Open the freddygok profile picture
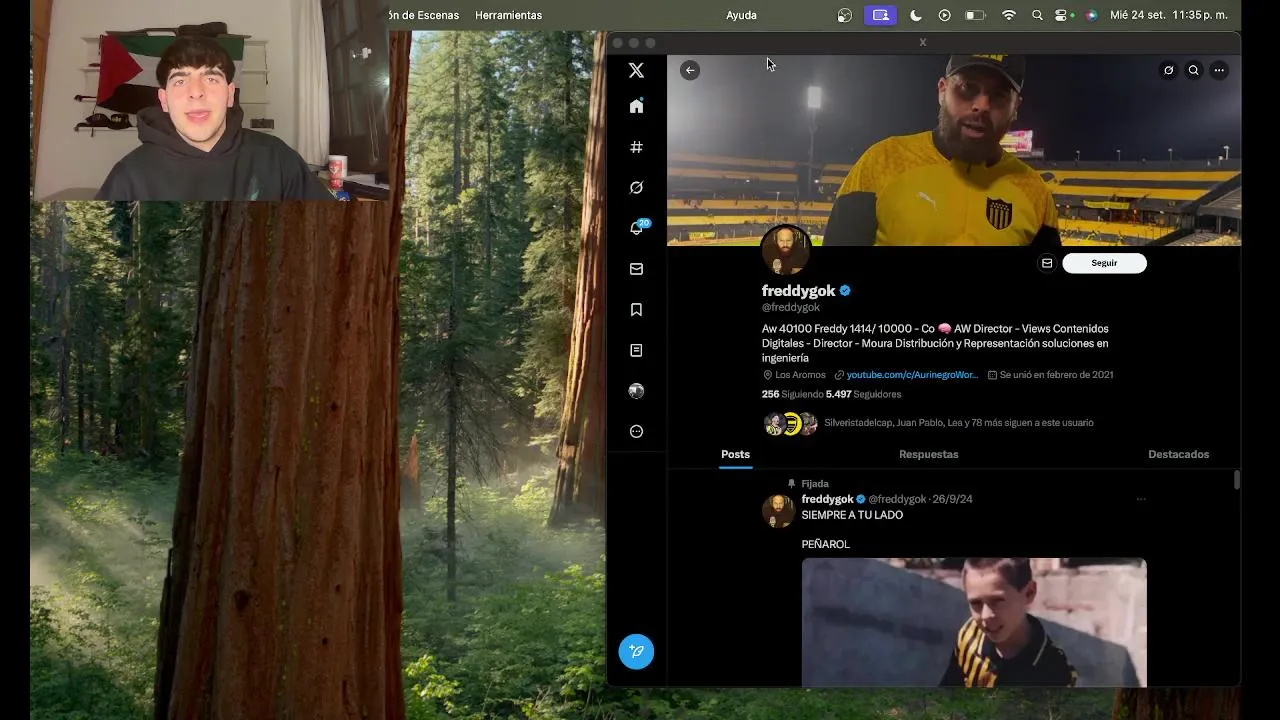Viewport: 1280px width, 720px height. pos(785,249)
